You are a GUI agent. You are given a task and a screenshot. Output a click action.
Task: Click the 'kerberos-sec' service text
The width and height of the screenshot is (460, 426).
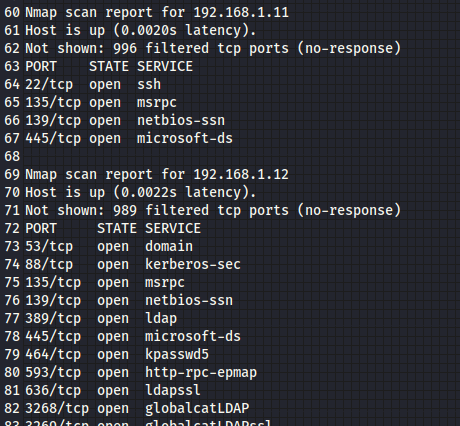tap(193, 265)
